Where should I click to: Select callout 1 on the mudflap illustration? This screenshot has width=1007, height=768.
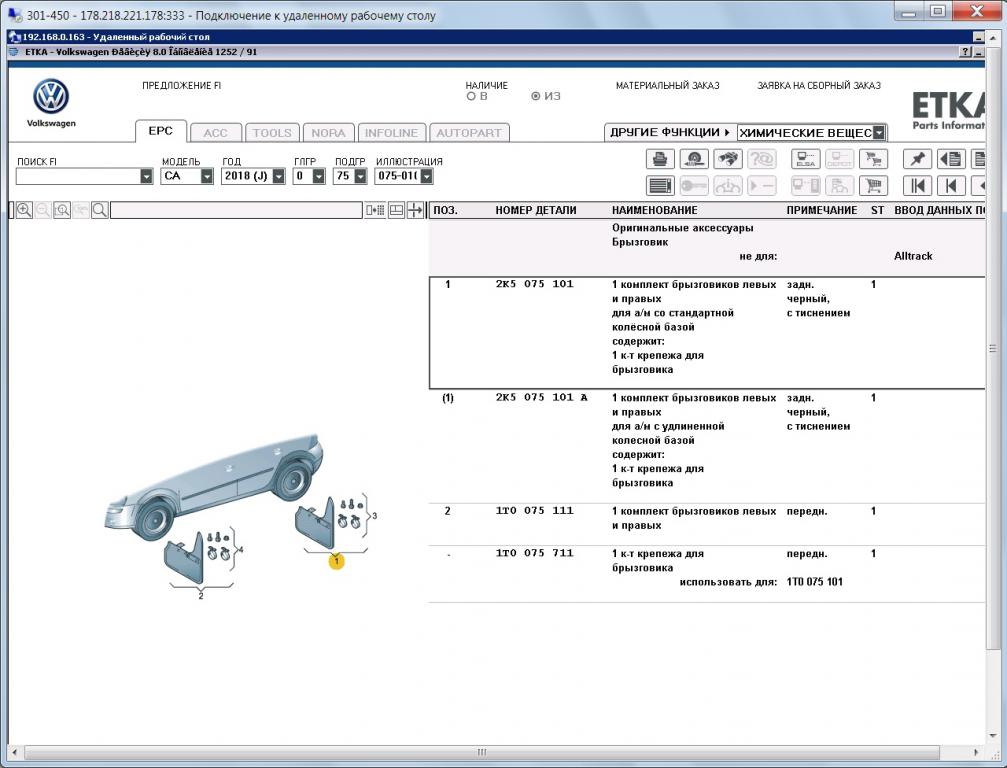[336, 561]
